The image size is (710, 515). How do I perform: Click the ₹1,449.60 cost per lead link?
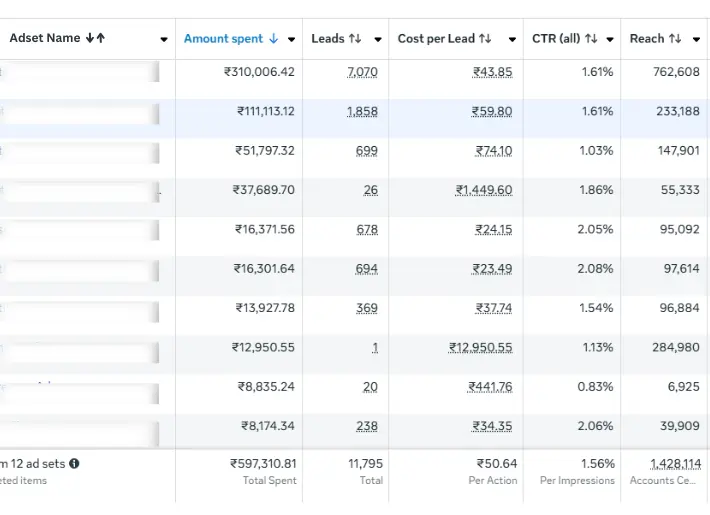coord(484,190)
